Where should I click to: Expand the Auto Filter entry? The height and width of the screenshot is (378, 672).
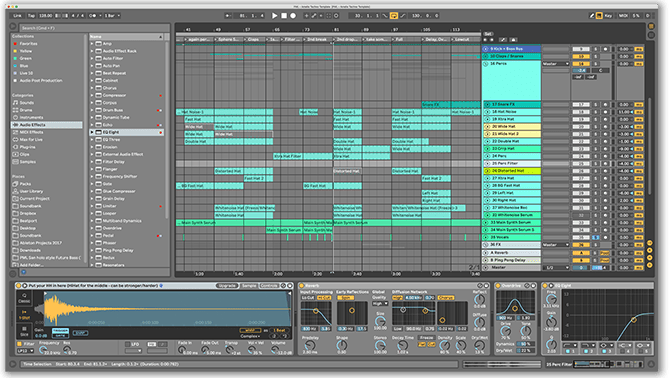(x=92, y=58)
